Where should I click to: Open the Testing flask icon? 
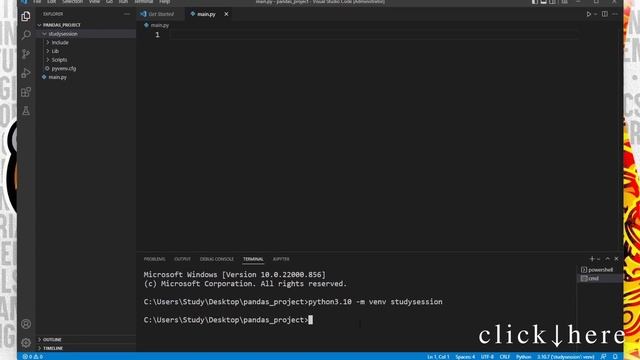(x=26, y=111)
